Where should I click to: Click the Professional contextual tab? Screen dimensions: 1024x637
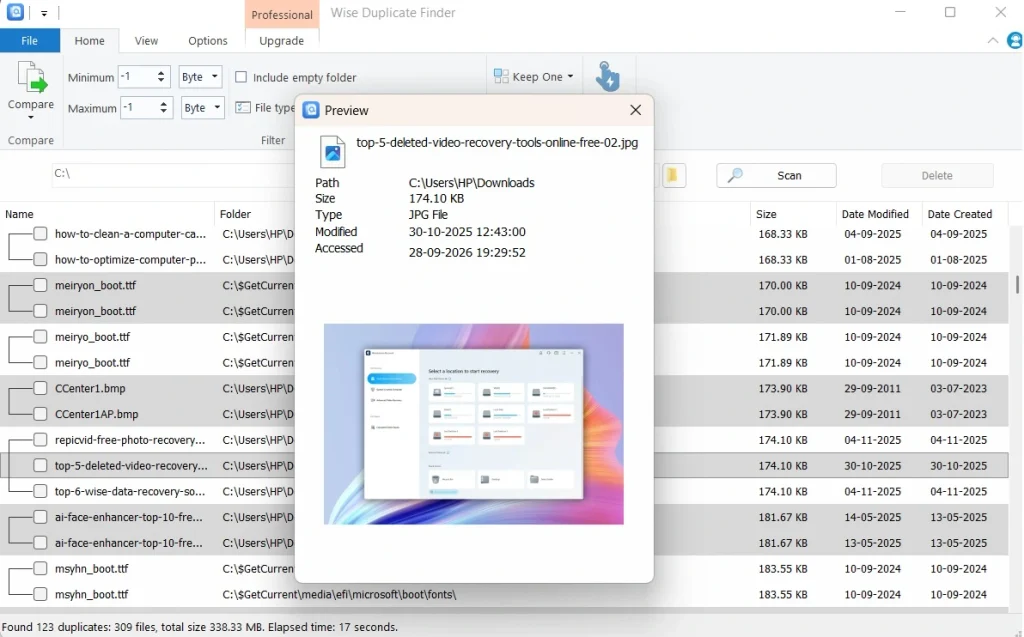(x=282, y=14)
